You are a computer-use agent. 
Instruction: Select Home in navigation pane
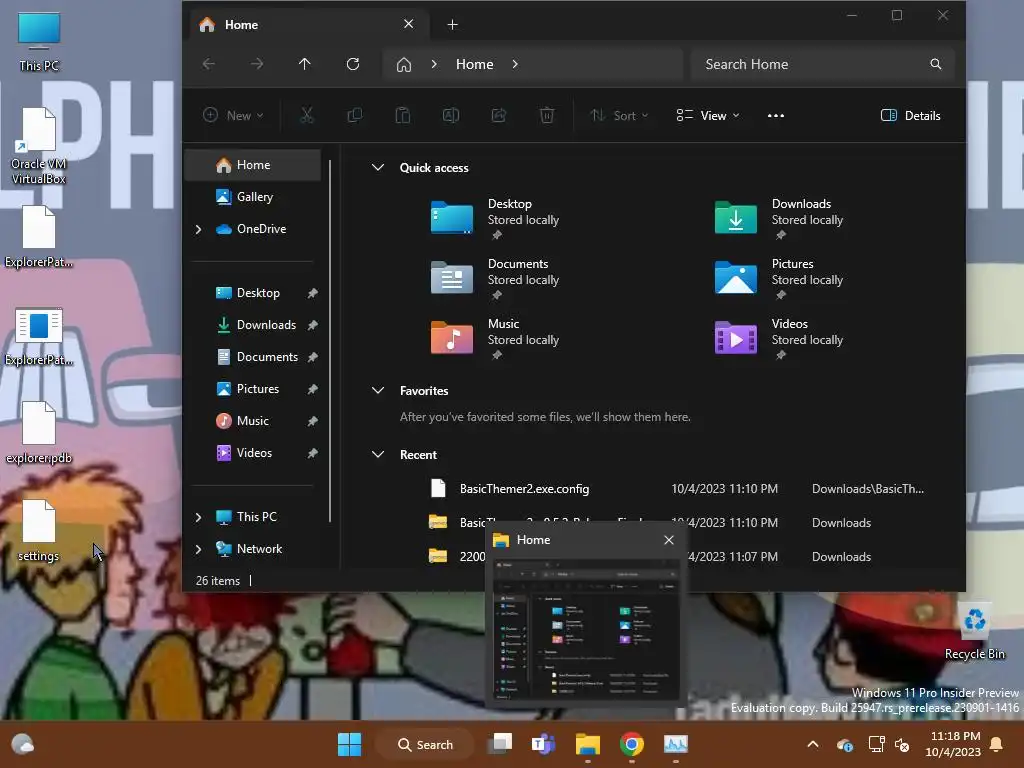[253, 165]
